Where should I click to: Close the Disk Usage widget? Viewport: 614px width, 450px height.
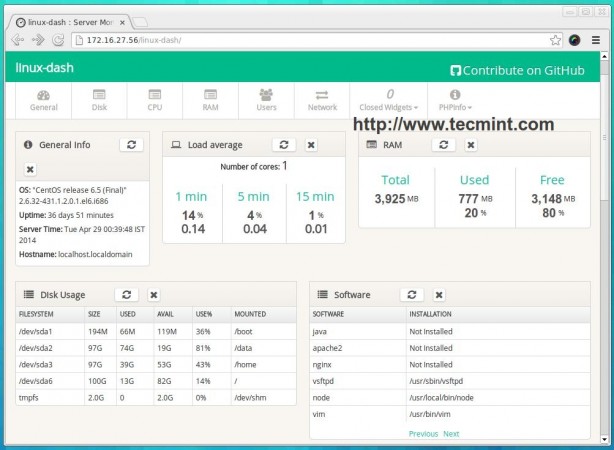153,294
